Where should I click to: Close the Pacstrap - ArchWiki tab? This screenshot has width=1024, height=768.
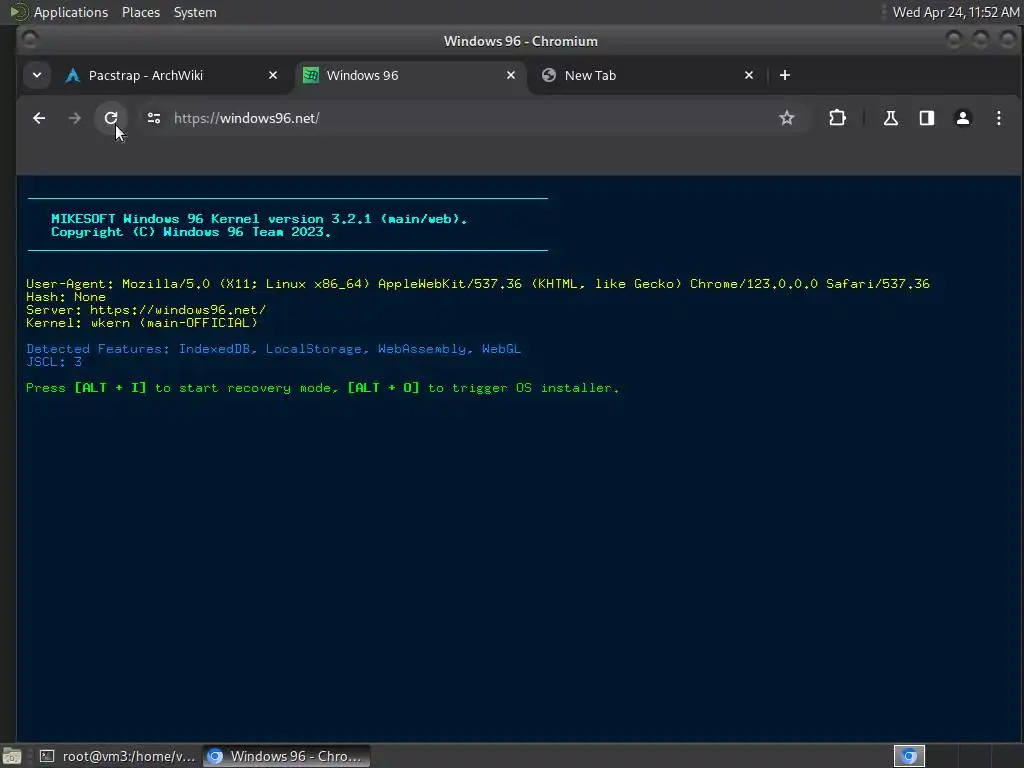point(273,75)
